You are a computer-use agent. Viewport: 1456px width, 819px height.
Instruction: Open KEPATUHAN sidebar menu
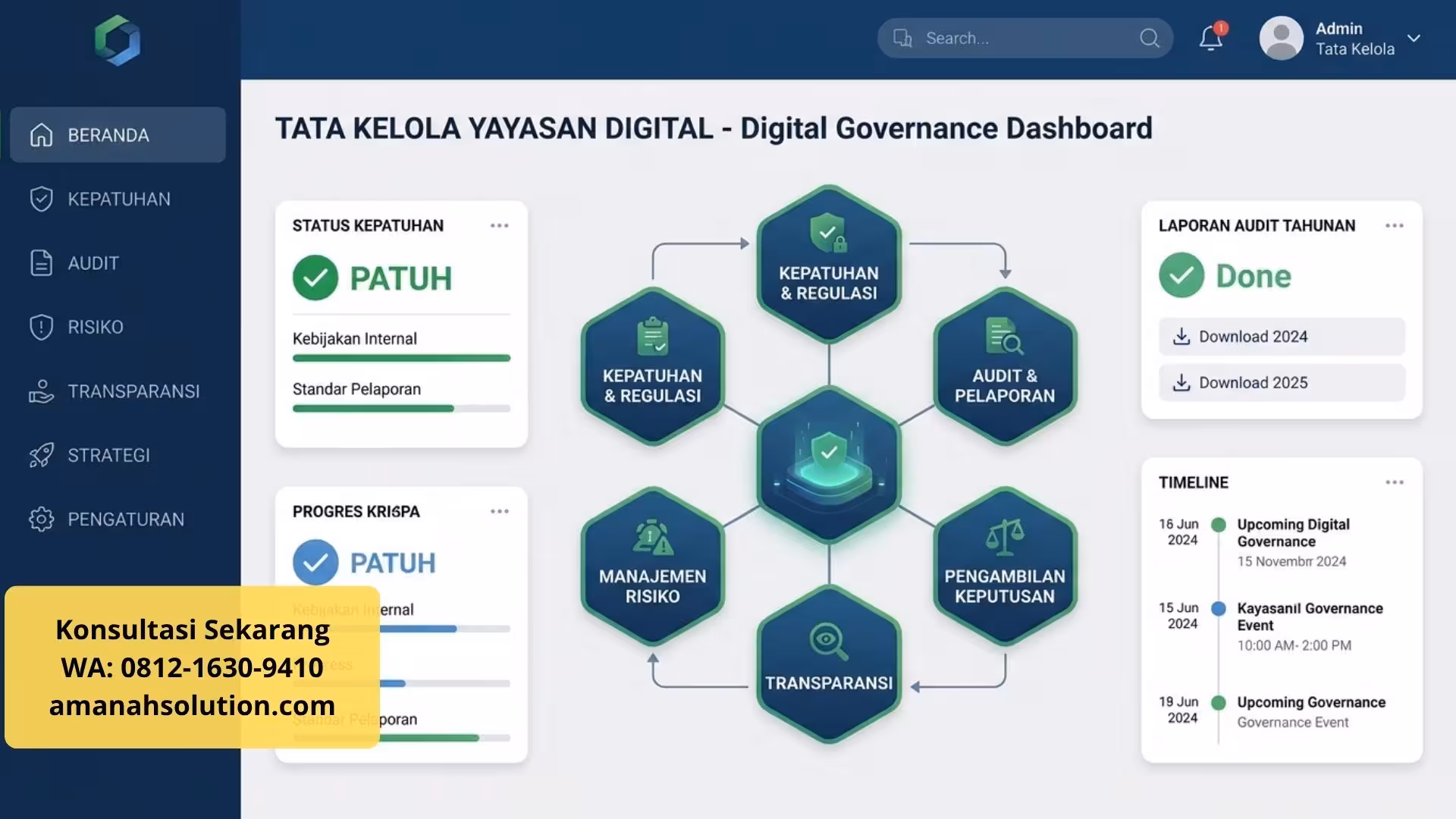tap(118, 199)
